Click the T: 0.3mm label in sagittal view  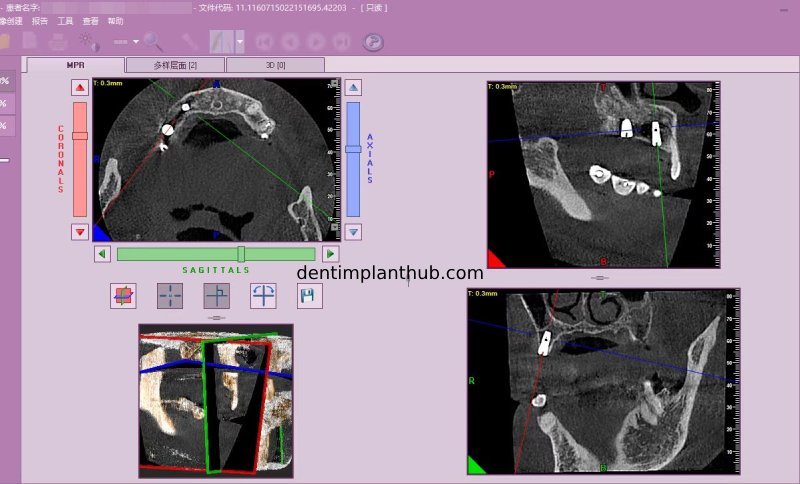coord(503,86)
